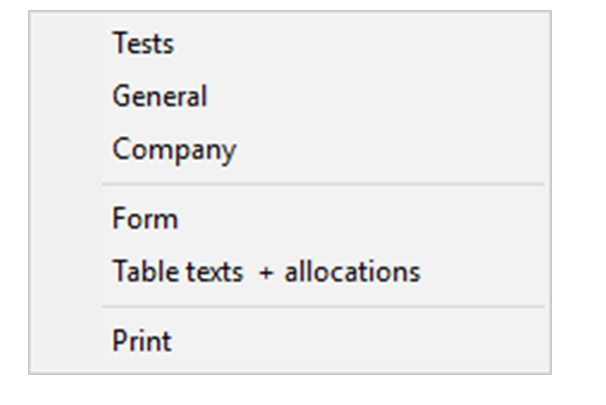Click the blank margin beside Print
606x405 pixels.
[x=66, y=341]
